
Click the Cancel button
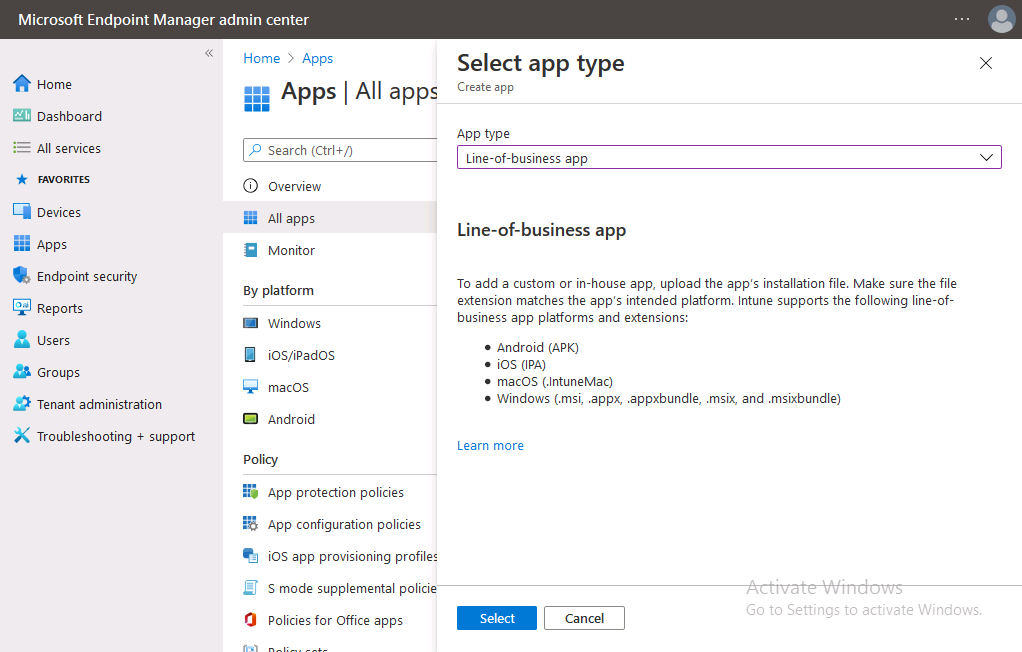[x=584, y=618]
